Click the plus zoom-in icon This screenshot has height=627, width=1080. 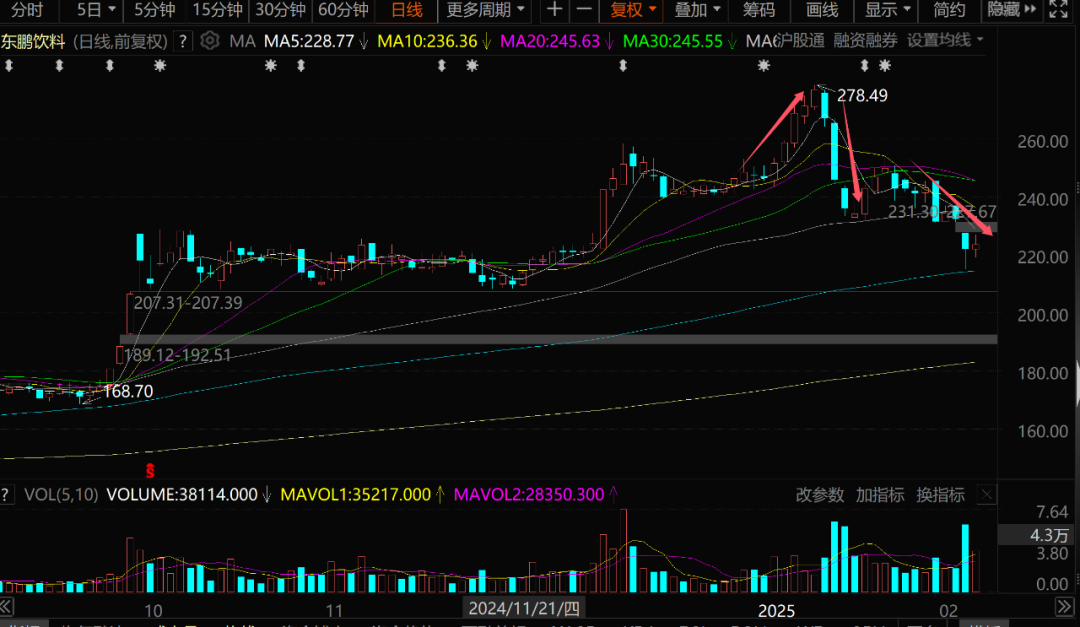pos(554,10)
